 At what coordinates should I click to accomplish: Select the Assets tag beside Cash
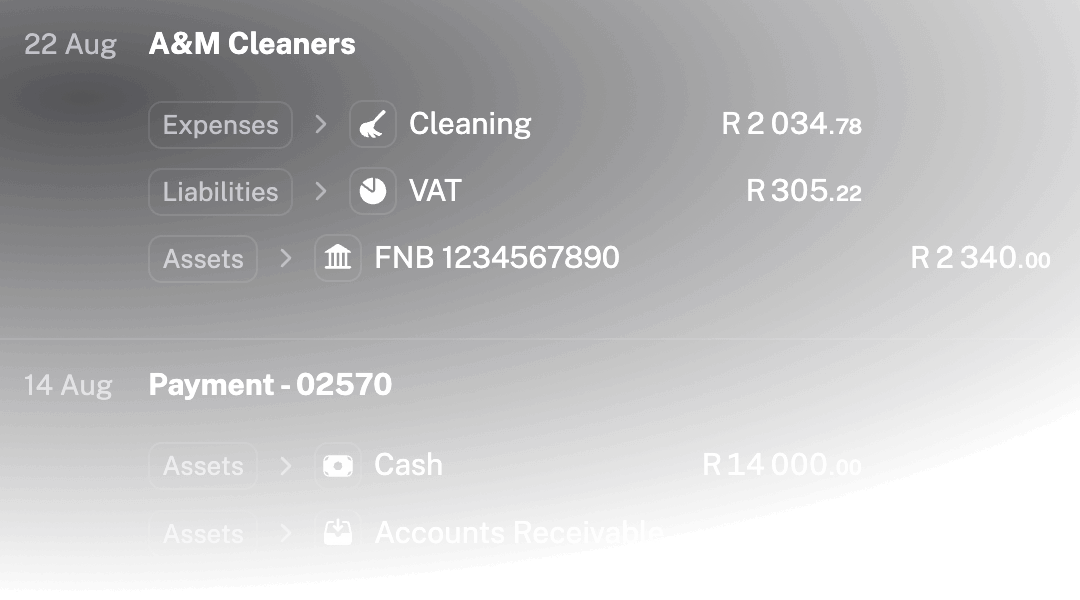[203, 465]
